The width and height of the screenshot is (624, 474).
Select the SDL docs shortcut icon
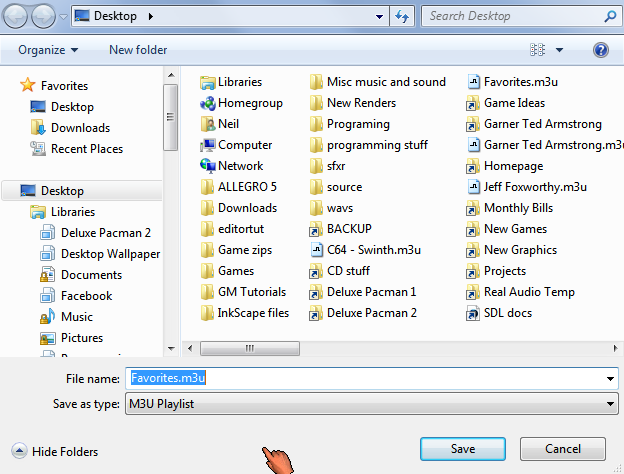(474, 313)
